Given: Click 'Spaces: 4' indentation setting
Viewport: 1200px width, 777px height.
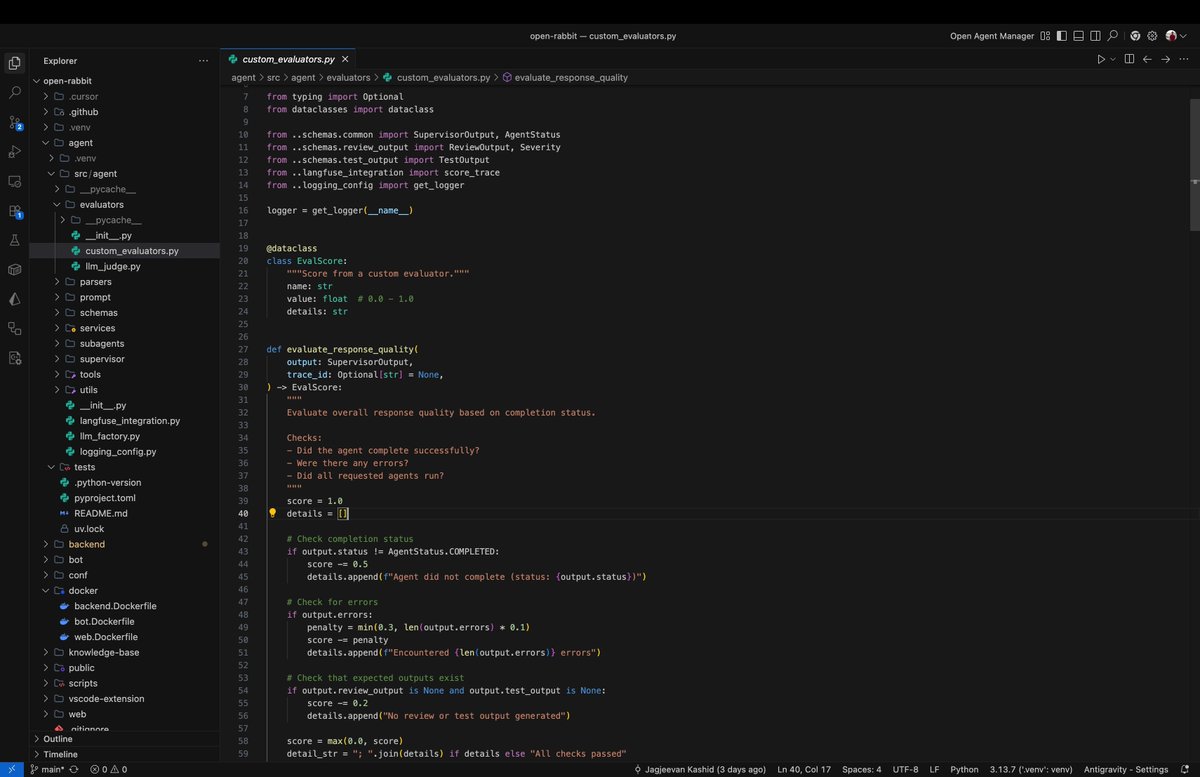Looking at the screenshot, I should (861, 770).
